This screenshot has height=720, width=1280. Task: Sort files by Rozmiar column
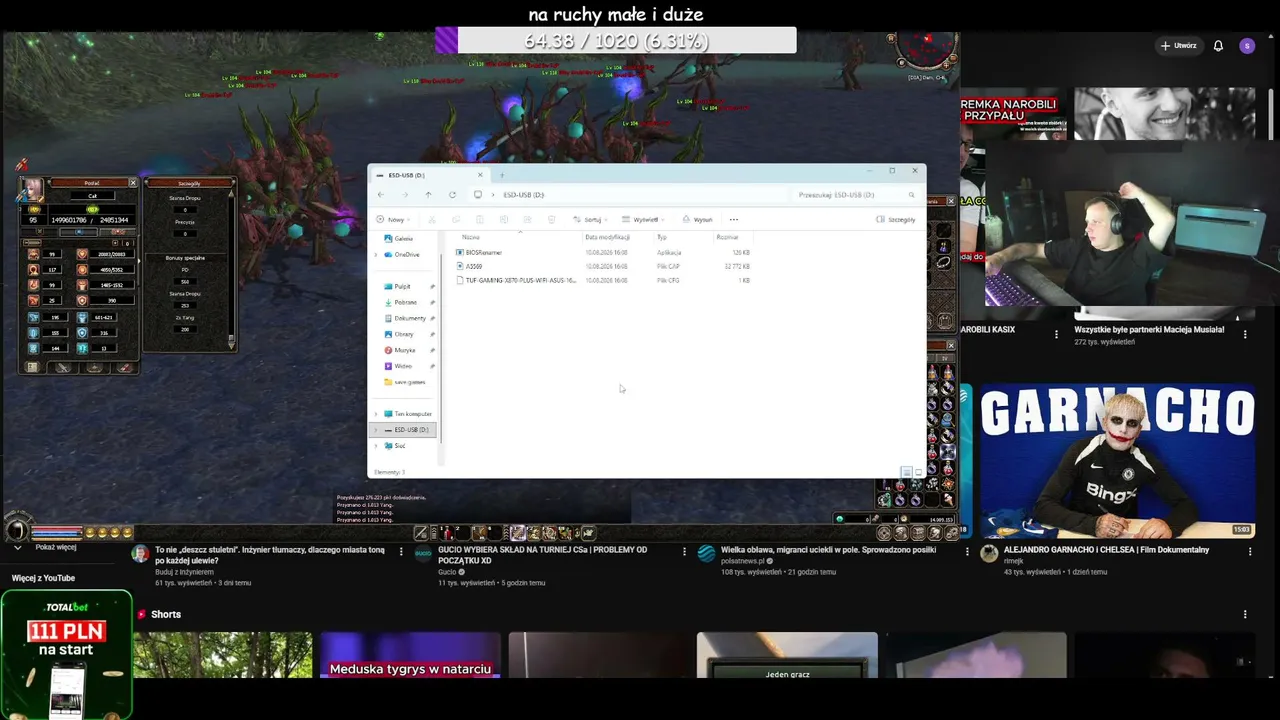[x=727, y=237]
